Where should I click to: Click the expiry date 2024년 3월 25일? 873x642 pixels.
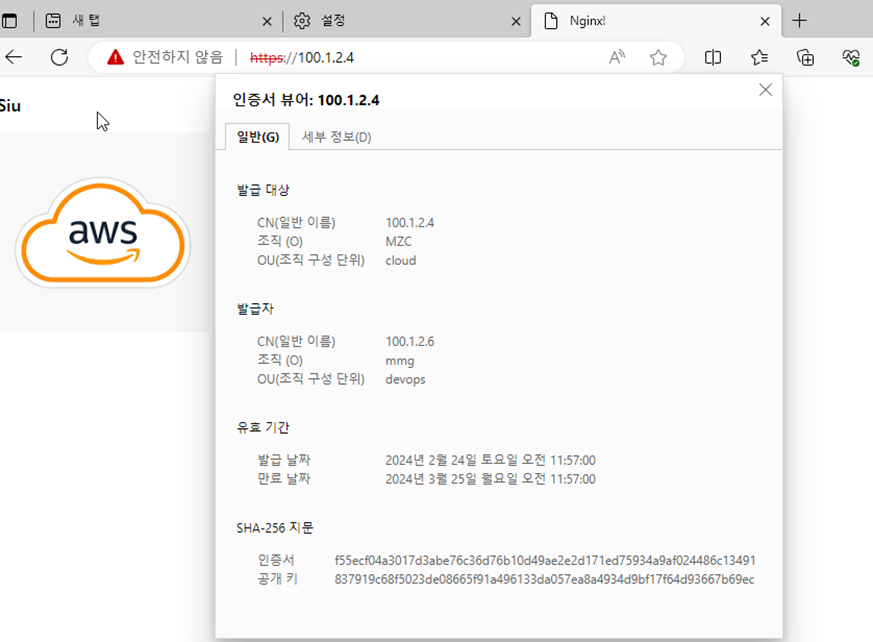[491, 479]
